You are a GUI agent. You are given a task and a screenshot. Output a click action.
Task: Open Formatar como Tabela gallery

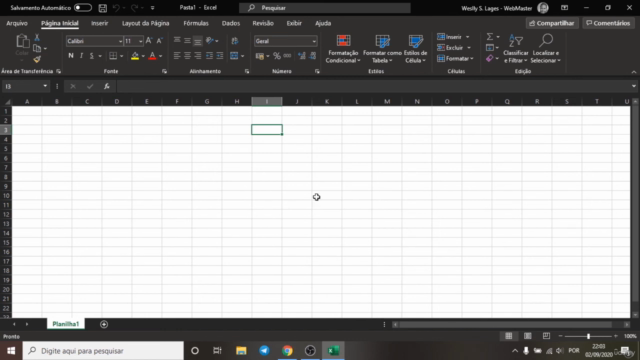click(382, 49)
